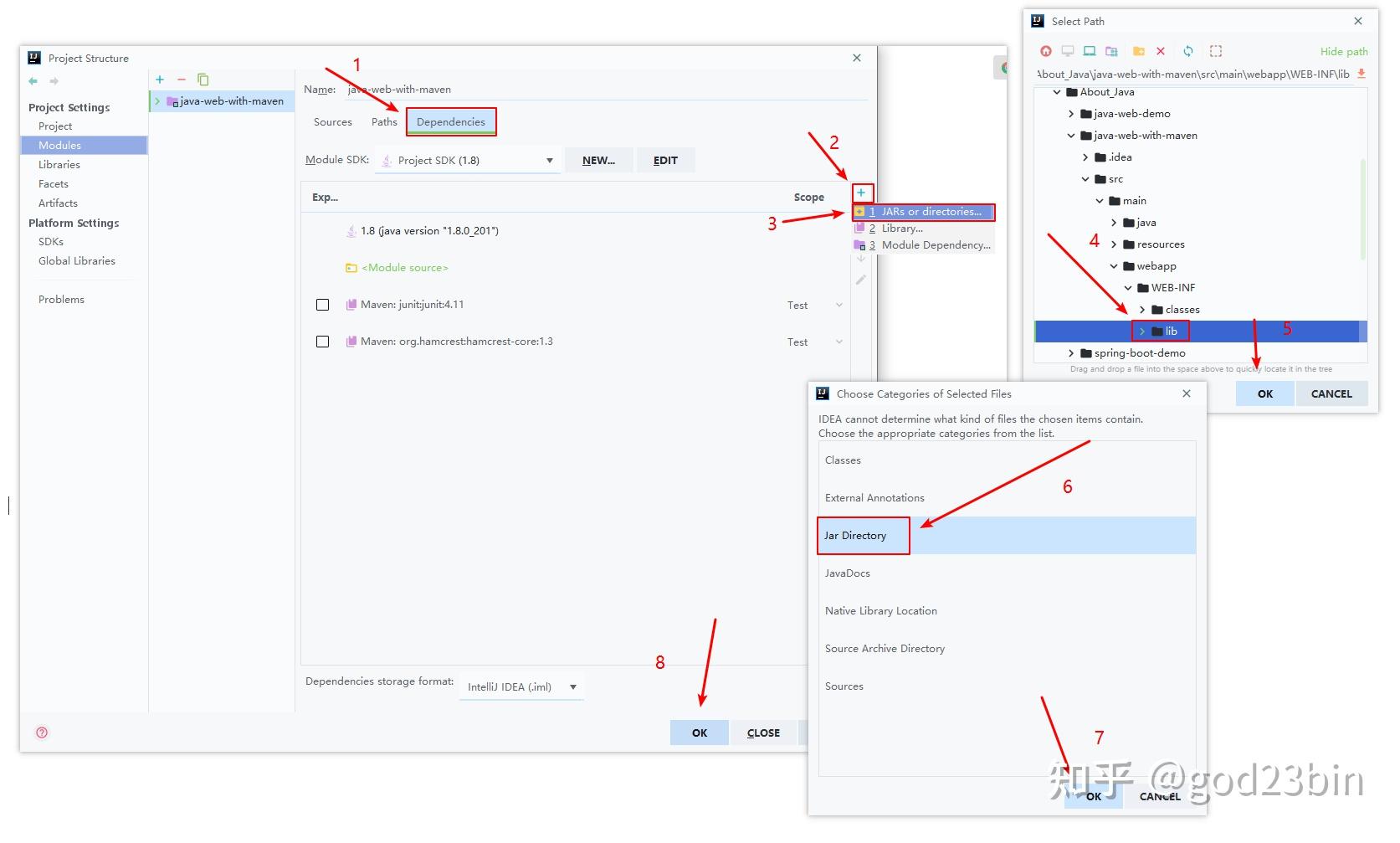Click the add dependency plus icon
The image size is (1400, 843).
click(861, 193)
